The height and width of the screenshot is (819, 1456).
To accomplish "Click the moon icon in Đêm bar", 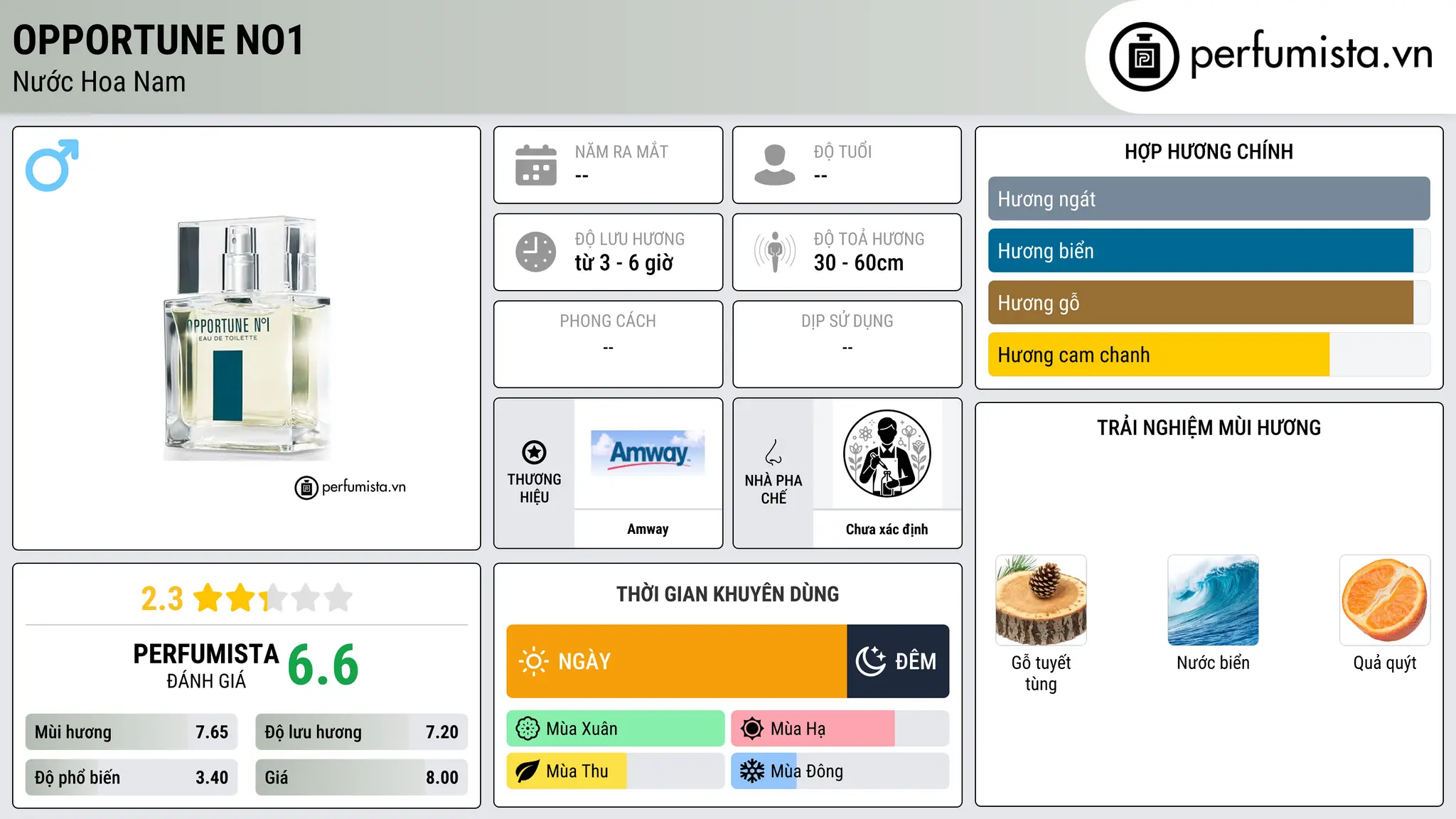I will click(x=870, y=661).
